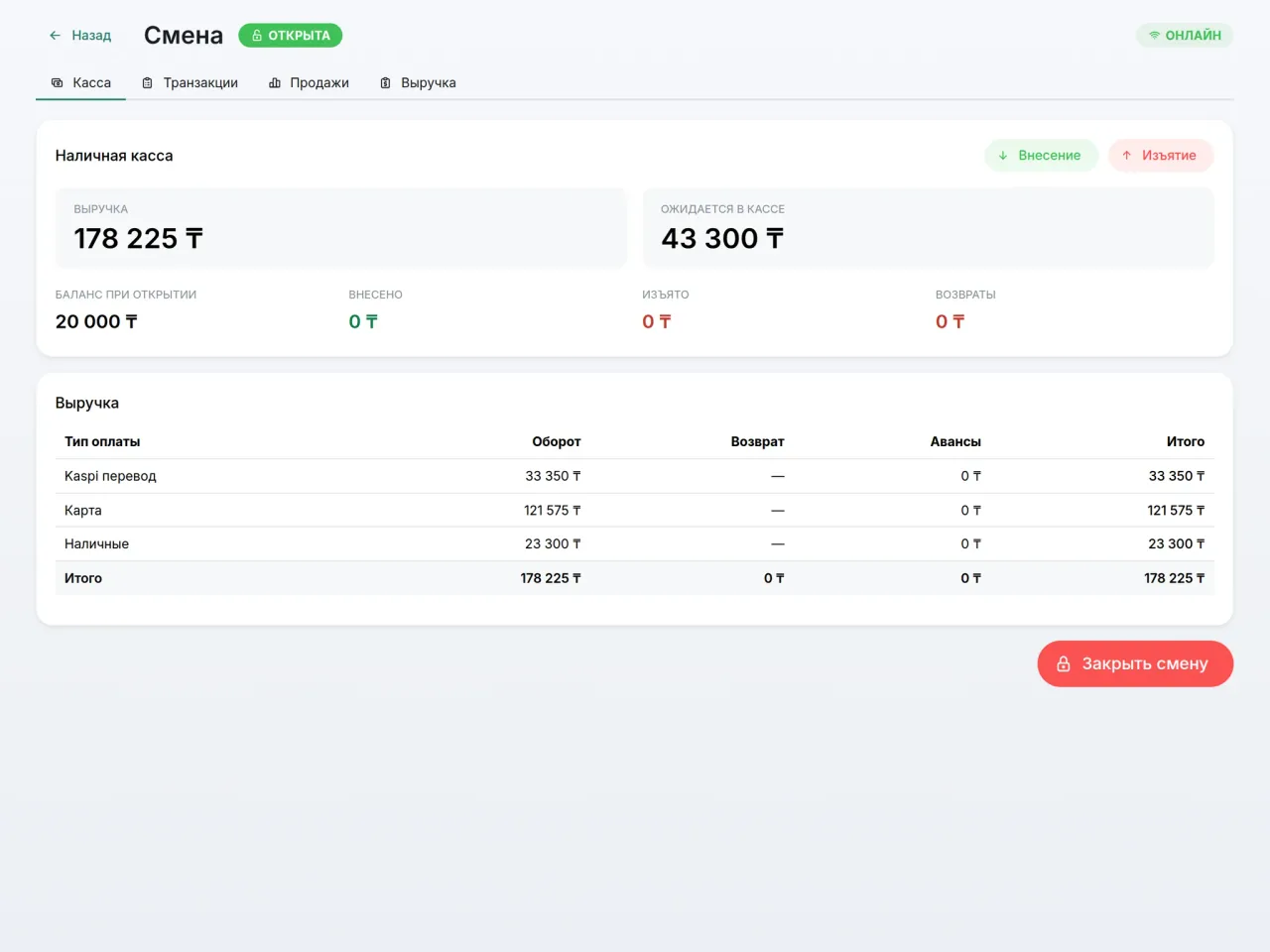The image size is (1270, 952).
Task: Open the Транзакции tab
Action: pyautogui.click(x=190, y=83)
